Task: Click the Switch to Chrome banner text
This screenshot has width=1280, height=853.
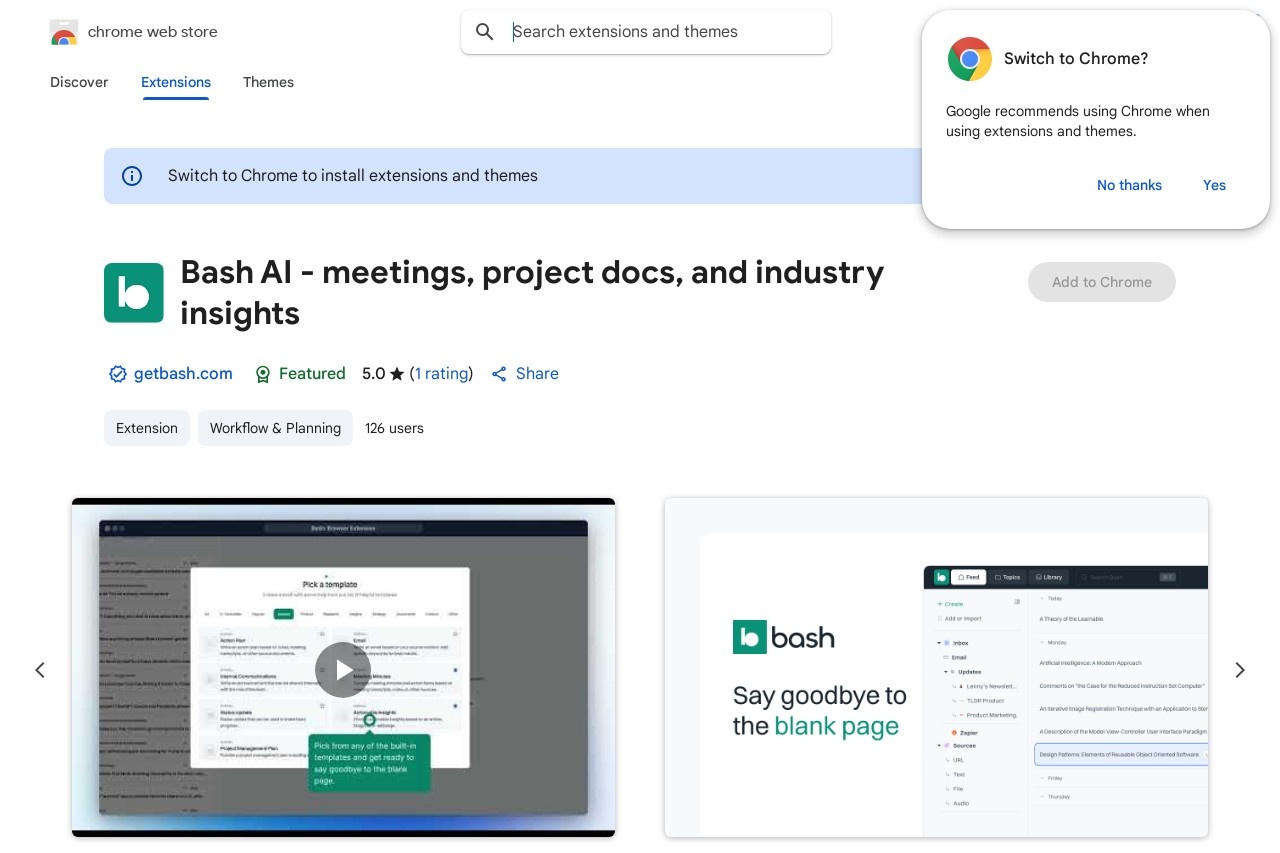Action: tap(353, 176)
